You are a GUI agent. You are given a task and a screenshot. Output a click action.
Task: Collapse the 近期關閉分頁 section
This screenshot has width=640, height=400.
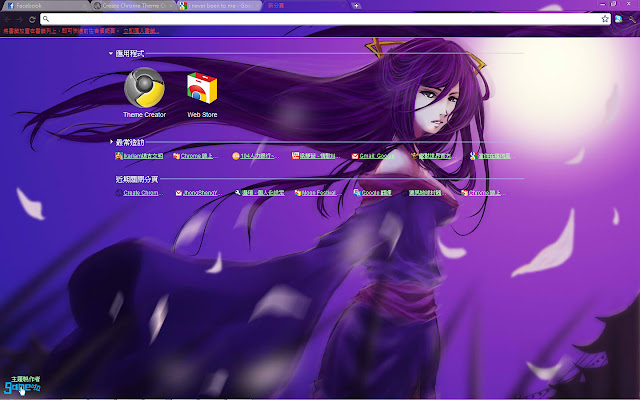coord(112,179)
